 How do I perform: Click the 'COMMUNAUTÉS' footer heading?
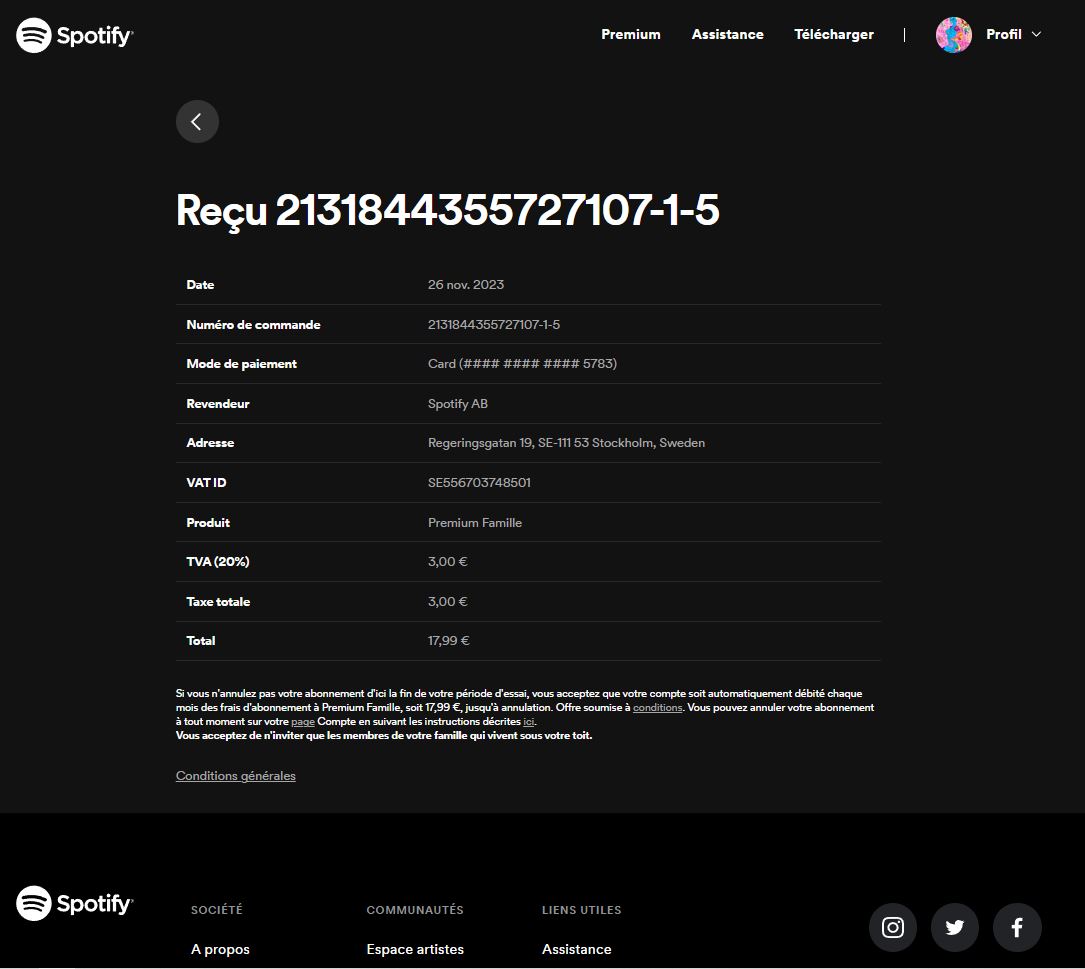click(x=414, y=909)
